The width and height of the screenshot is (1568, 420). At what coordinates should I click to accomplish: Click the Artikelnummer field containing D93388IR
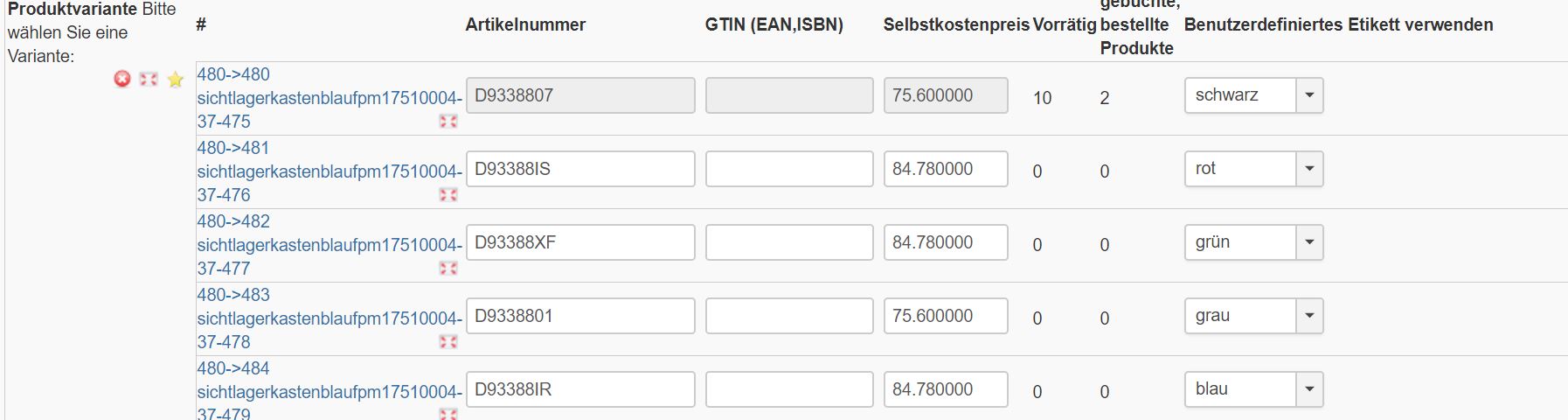click(580, 389)
